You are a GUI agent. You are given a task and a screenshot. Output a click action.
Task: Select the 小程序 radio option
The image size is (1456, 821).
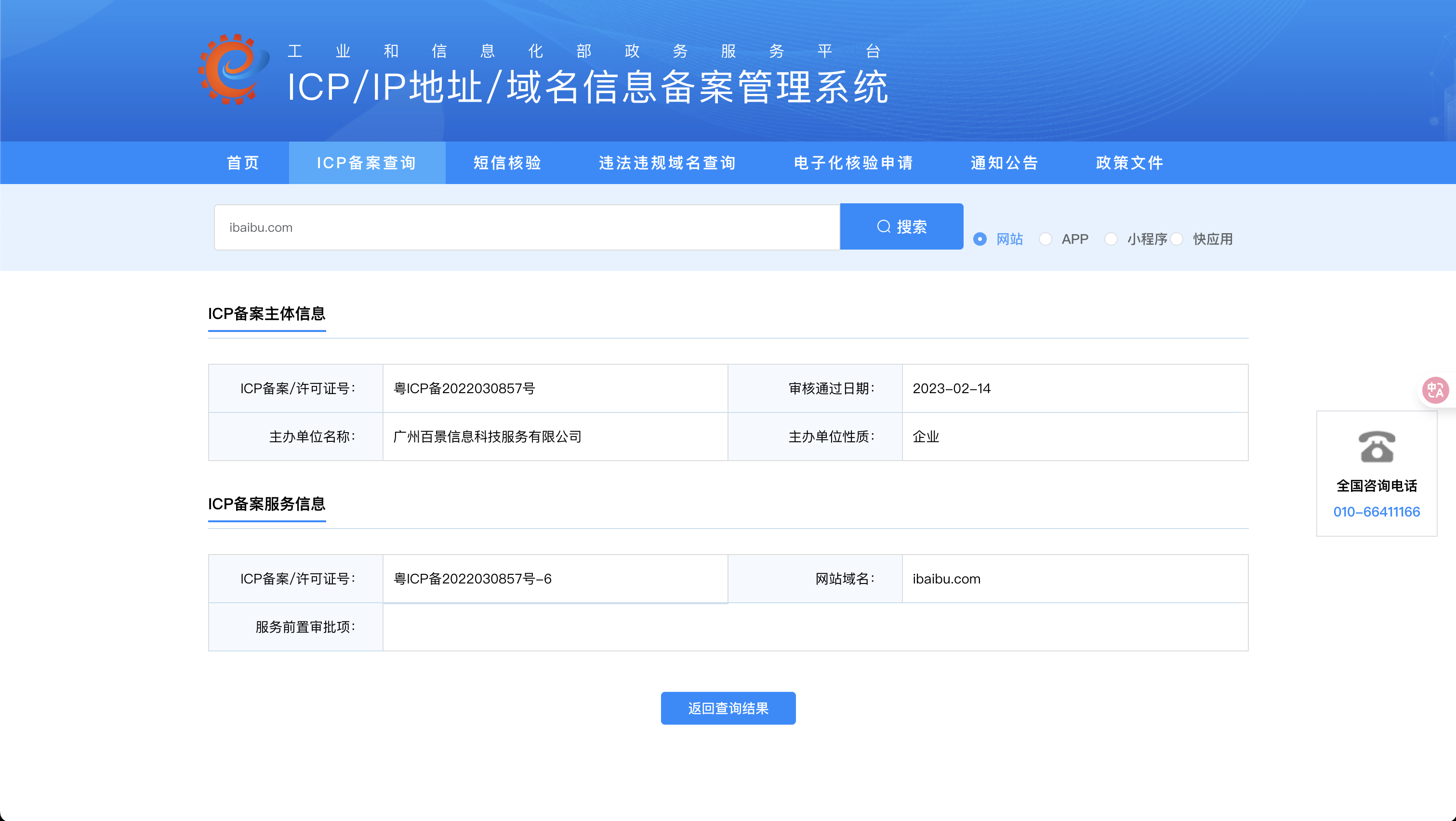click(1111, 239)
